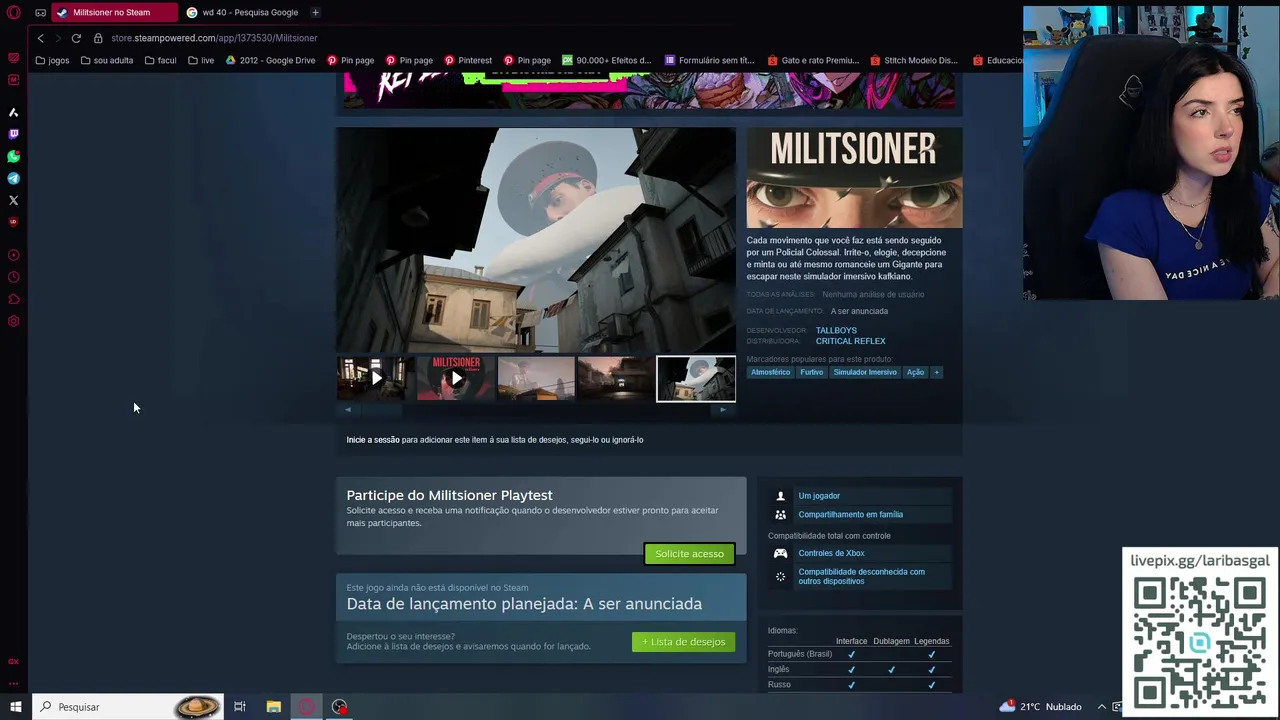Screen dimensions: 1280x720
Task: Open the Gato e rato Premiu... bookmark
Action: (x=813, y=60)
